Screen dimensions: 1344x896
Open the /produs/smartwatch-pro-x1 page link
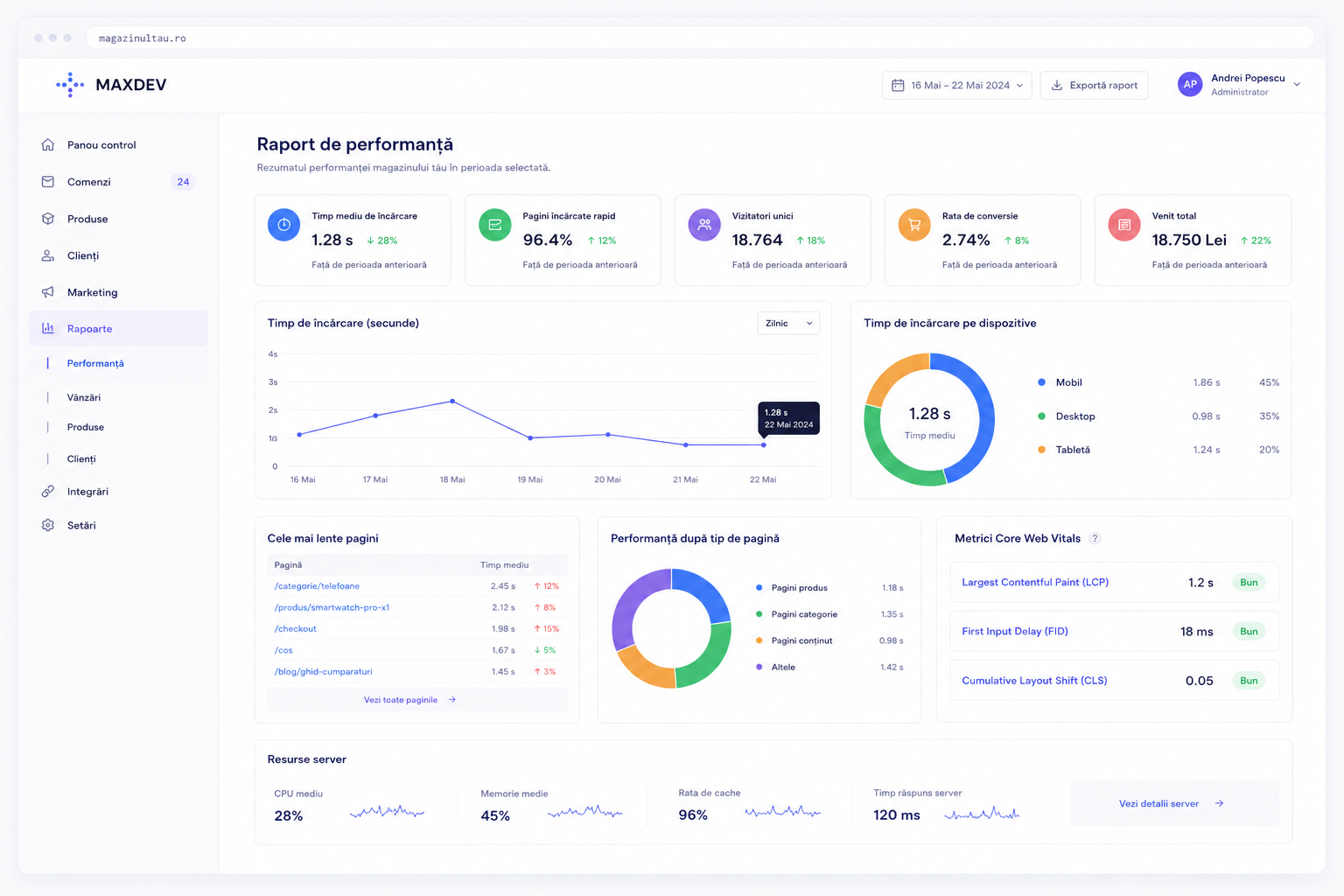[x=332, y=607]
